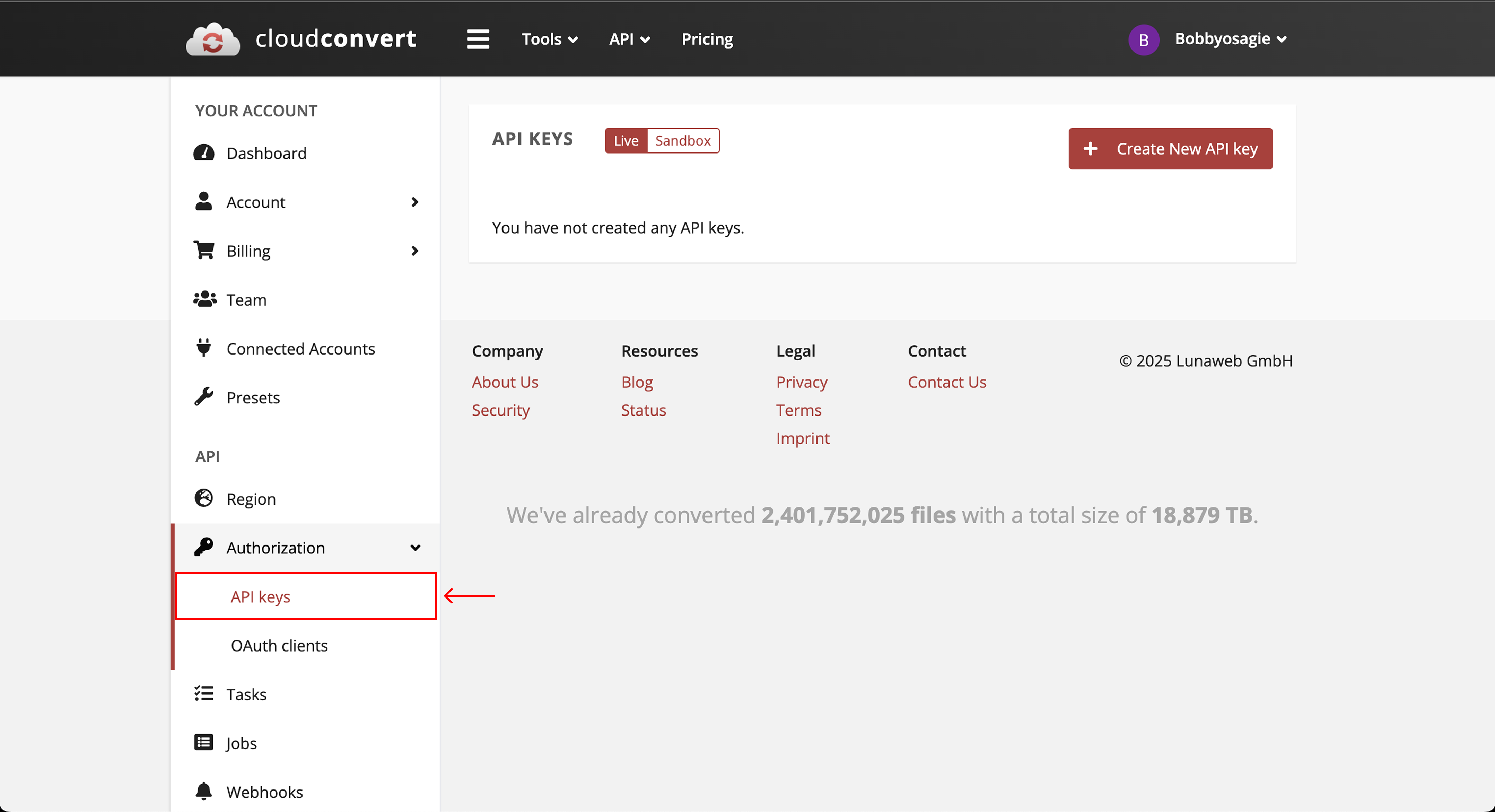The height and width of the screenshot is (812, 1495).
Task: Expand the Billing submenu chevron
Action: pyautogui.click(x=414, y=251)
